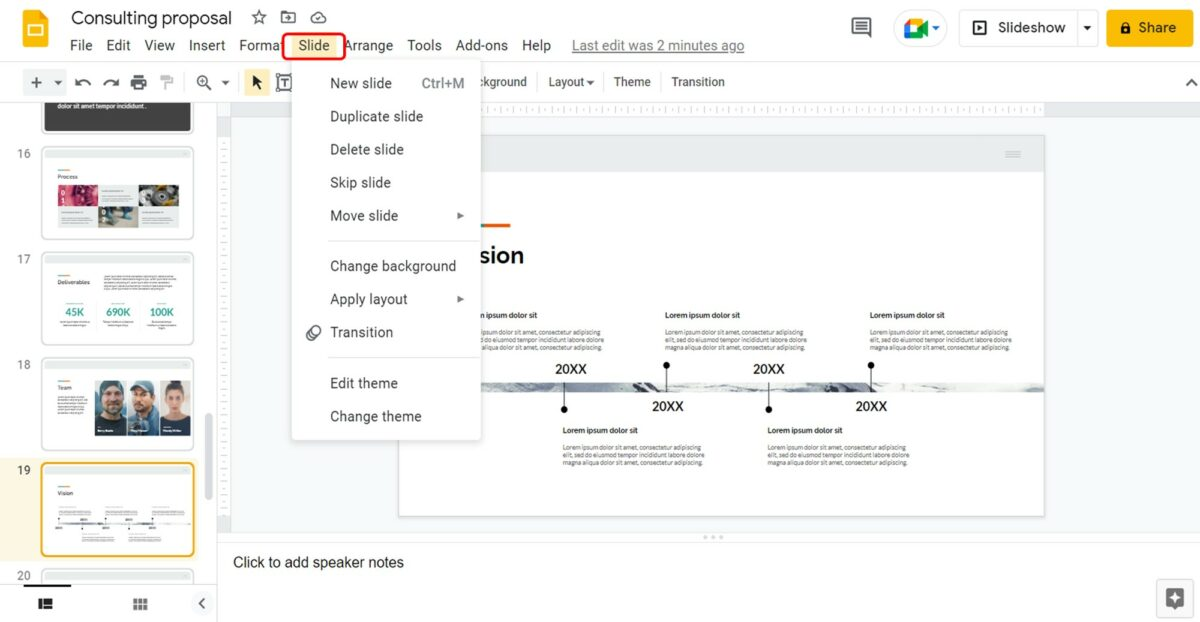
Task: Click the undo arrow icon
Action: [x=83, y=82]
